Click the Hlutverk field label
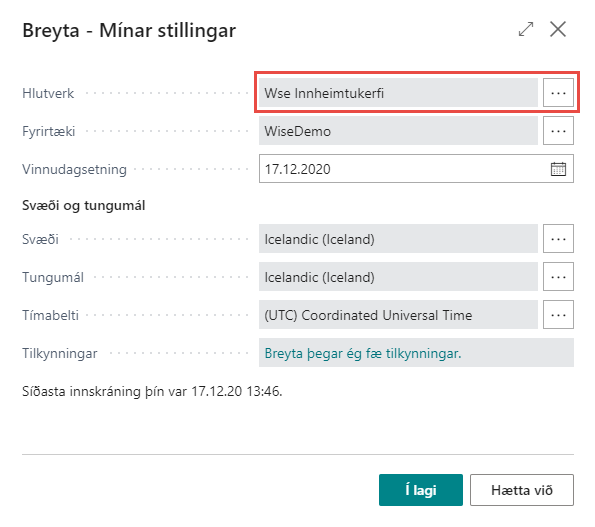Viewport: 595px width, 527px height. 48,93
